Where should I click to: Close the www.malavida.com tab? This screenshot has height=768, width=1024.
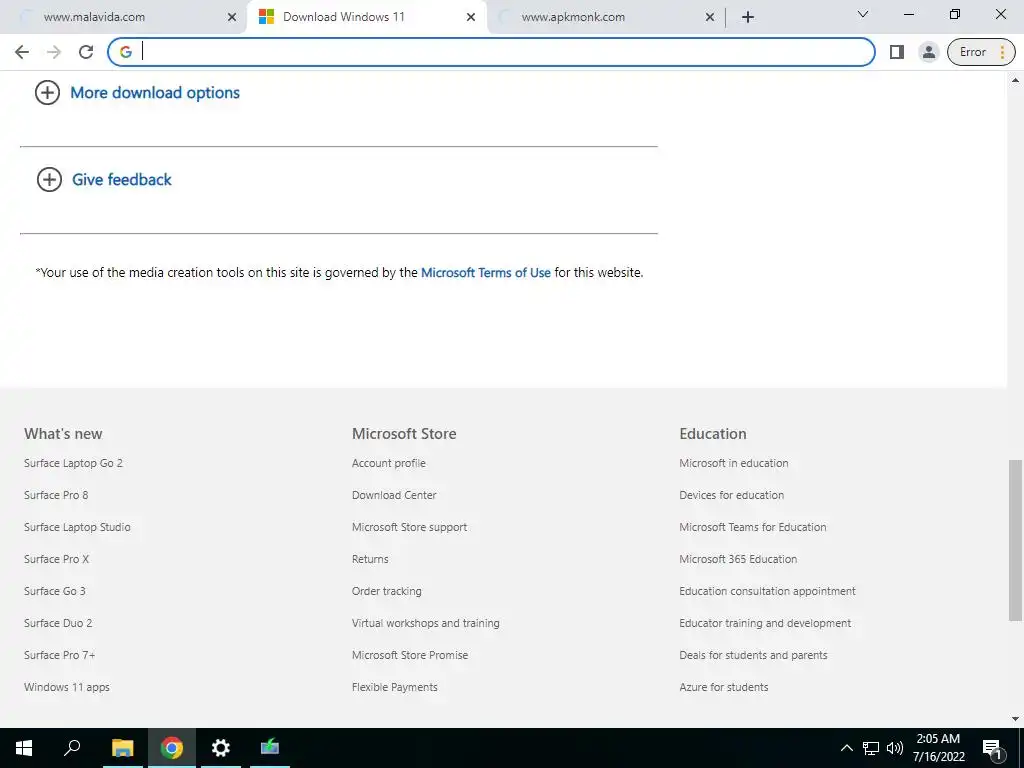(x=232, y=17)
